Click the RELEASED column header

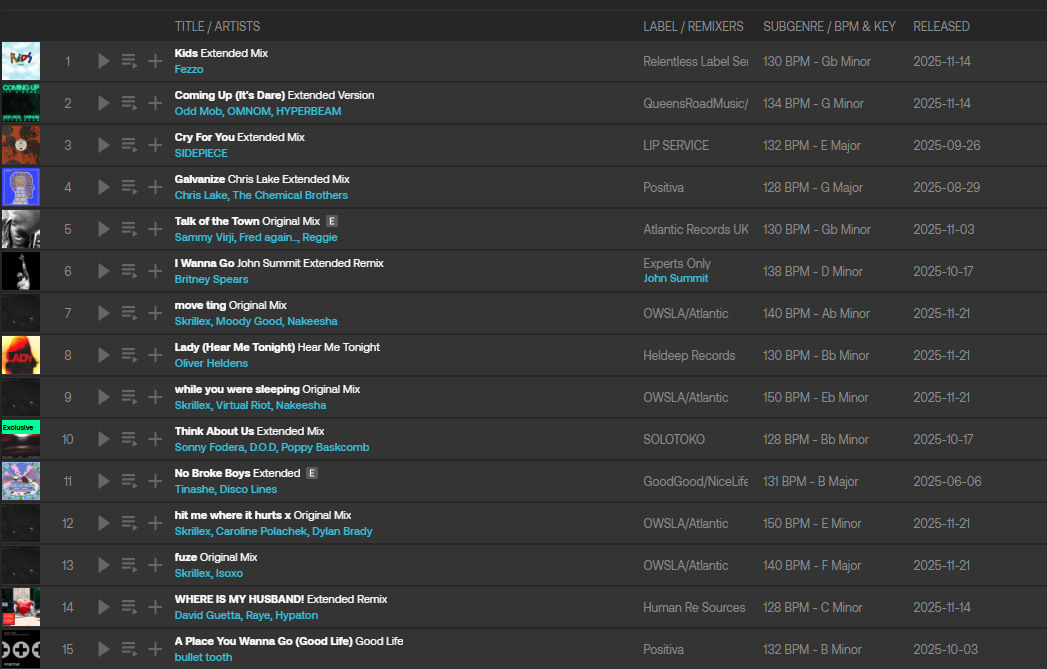click(x=941, y=26)
